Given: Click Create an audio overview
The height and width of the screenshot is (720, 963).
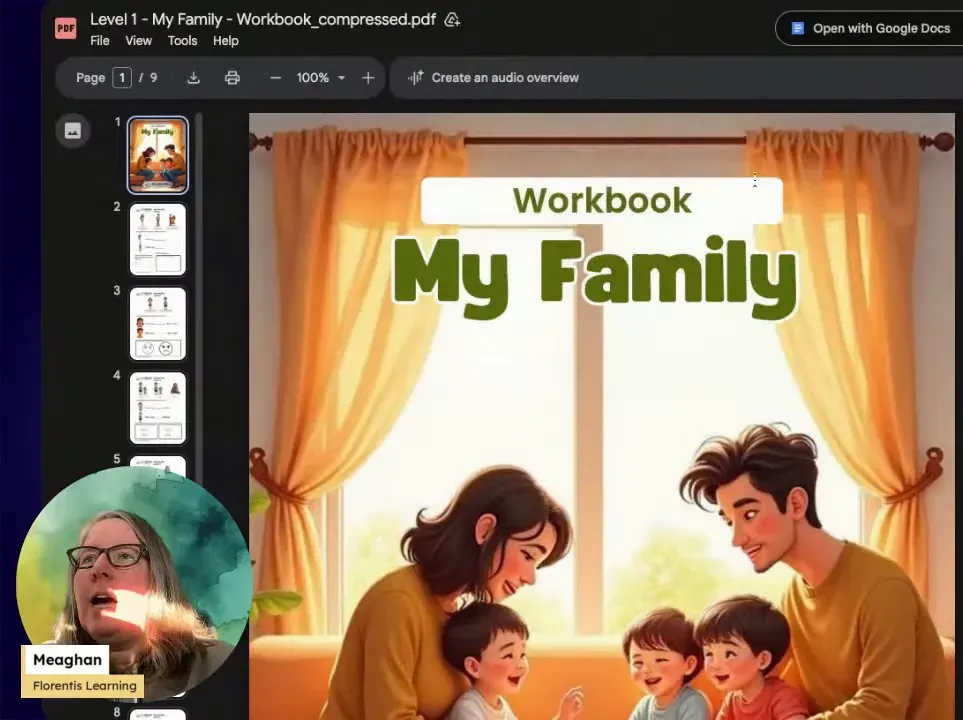Looking at the screenshot, I should coord(504,77).
